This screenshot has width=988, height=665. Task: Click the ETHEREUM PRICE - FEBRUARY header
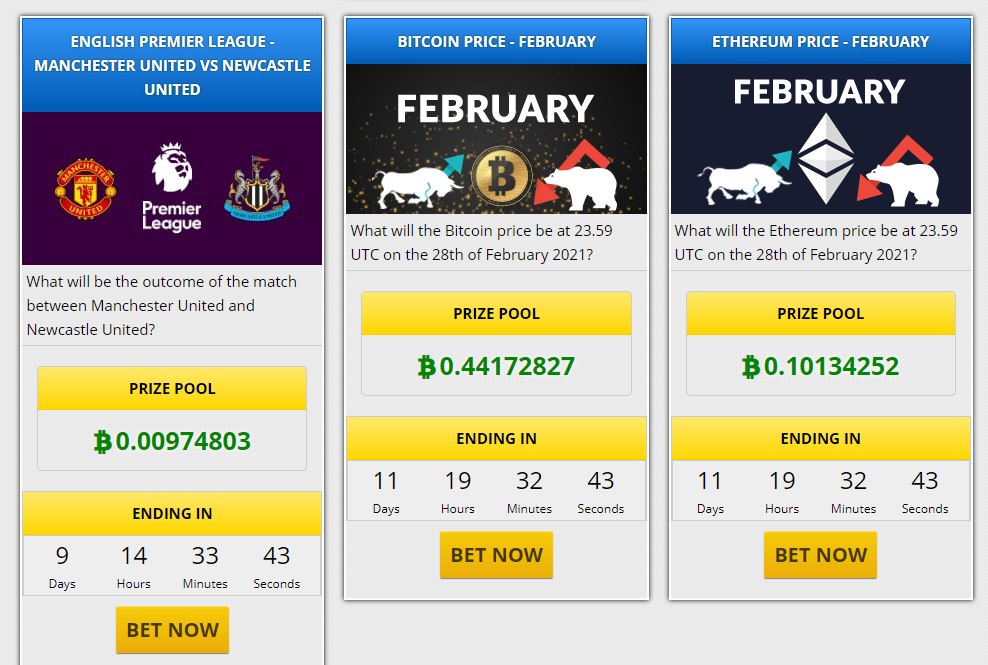[x=820, y=41]
